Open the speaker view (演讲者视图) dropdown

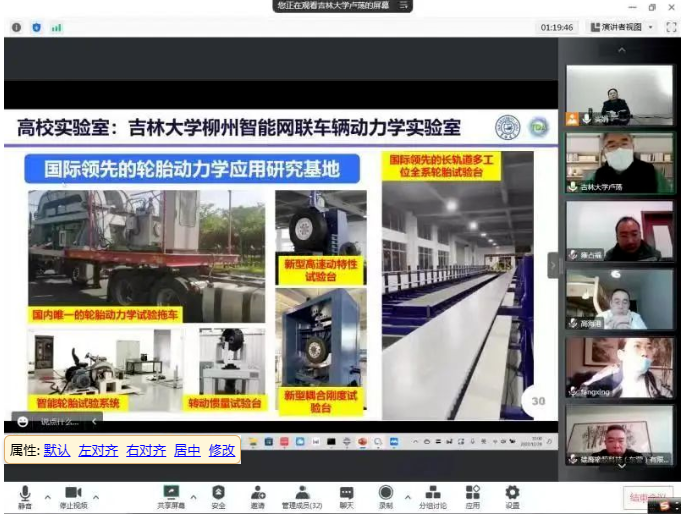622,27
